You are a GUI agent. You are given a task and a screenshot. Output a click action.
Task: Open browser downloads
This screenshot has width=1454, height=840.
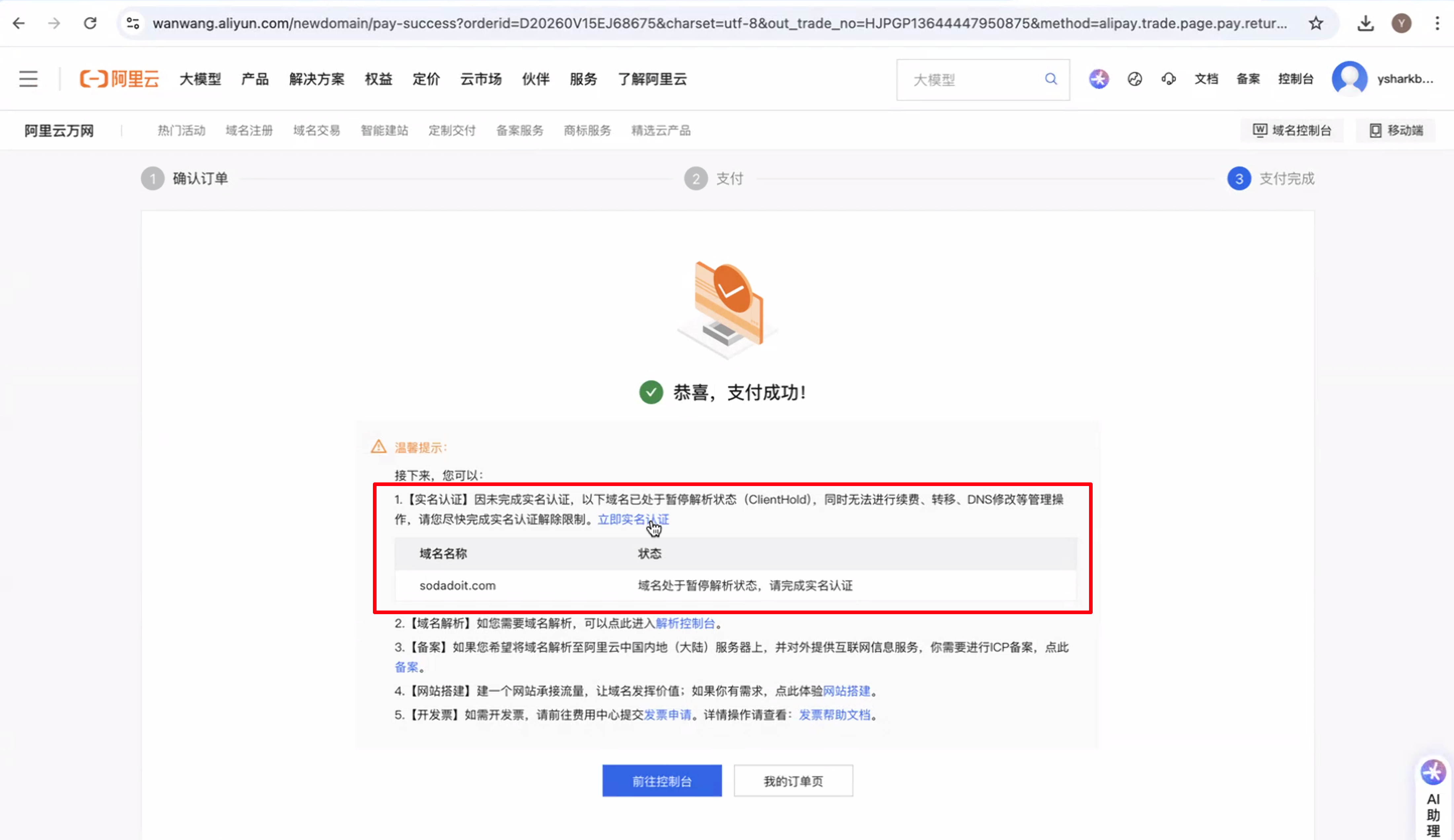pyautogui.click(x=1366, y=23)
